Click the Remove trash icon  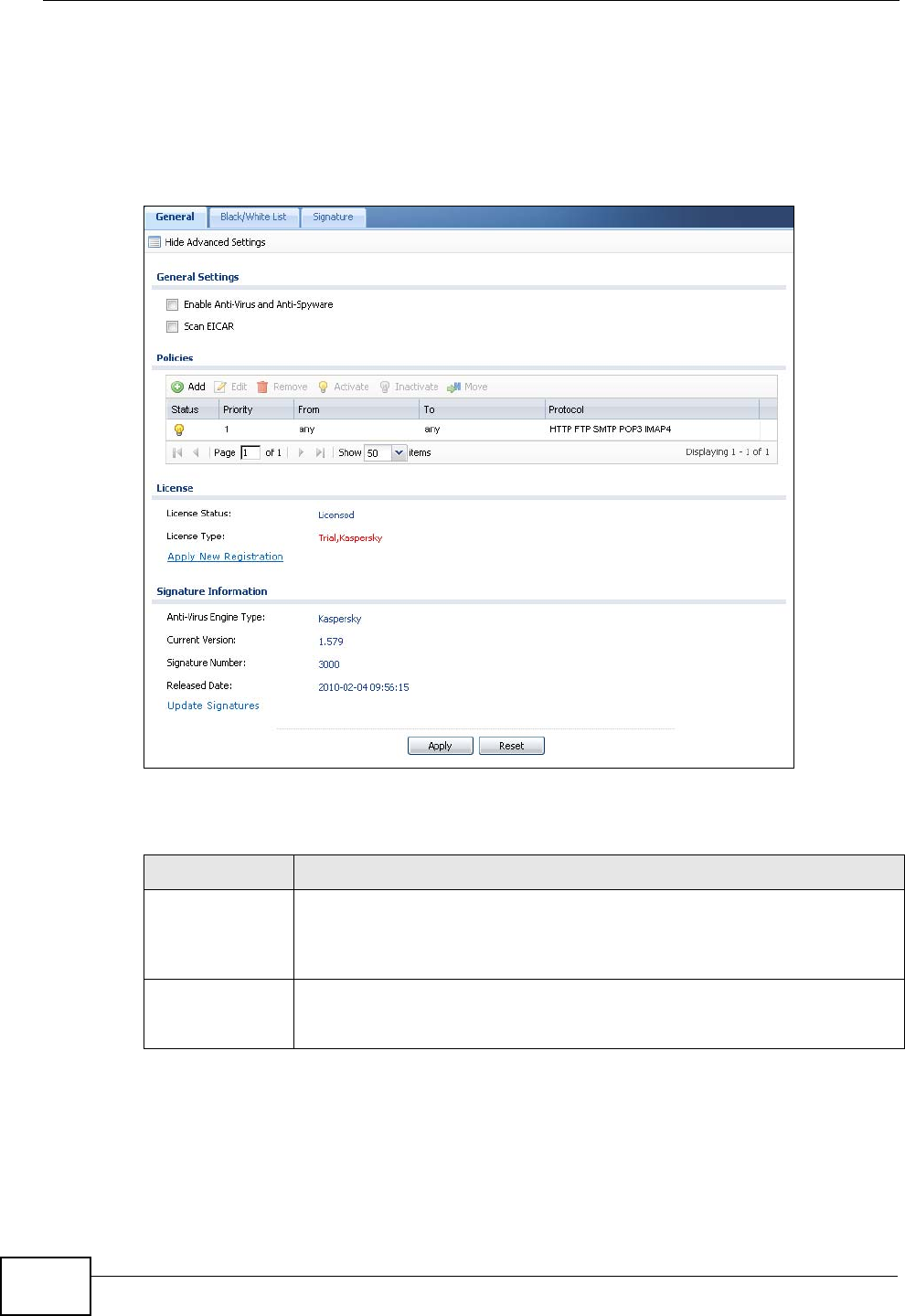262,387
